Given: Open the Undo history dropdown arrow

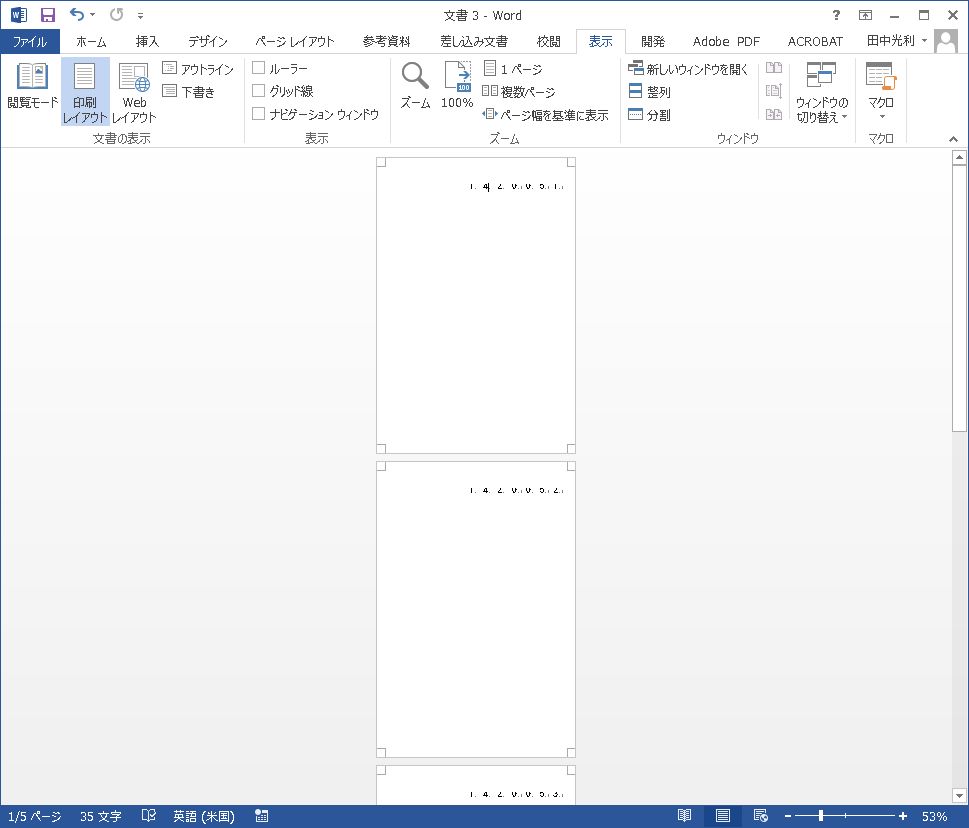Looking at the screenshot, I should (x=93, y=14).
